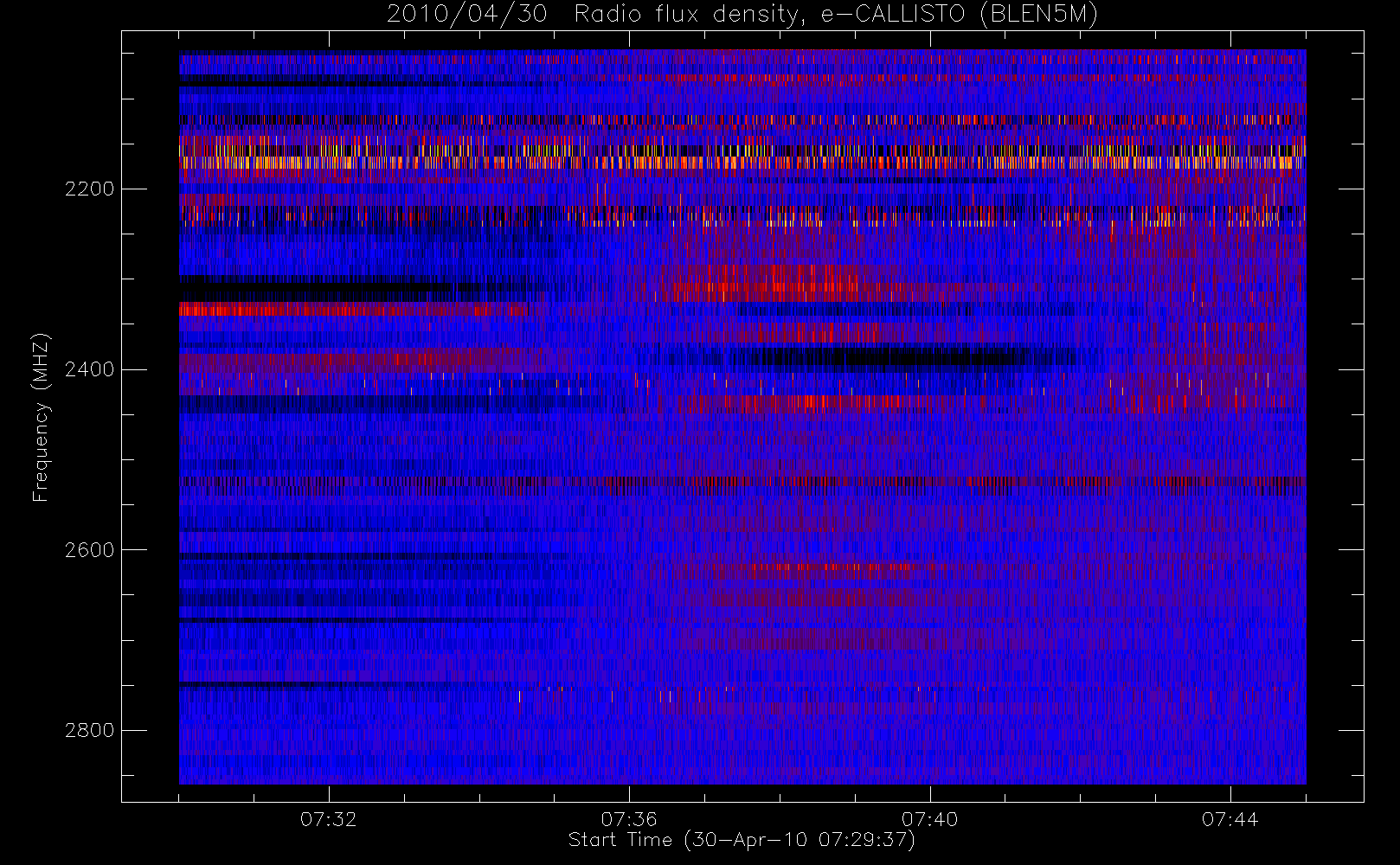1400x865 pixels.
Task: Click the 'Frequency (MHZ)' y-axis label
Action: (41, 417)
